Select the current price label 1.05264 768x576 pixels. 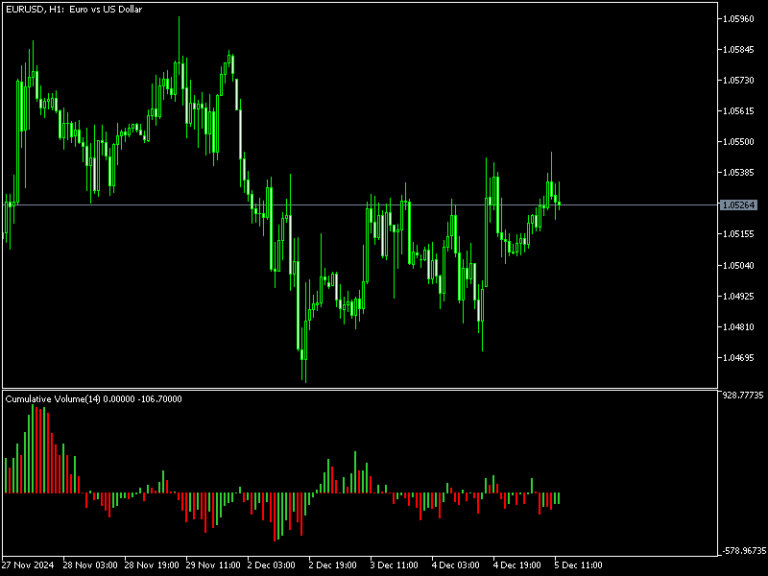(x=739, y=205)
